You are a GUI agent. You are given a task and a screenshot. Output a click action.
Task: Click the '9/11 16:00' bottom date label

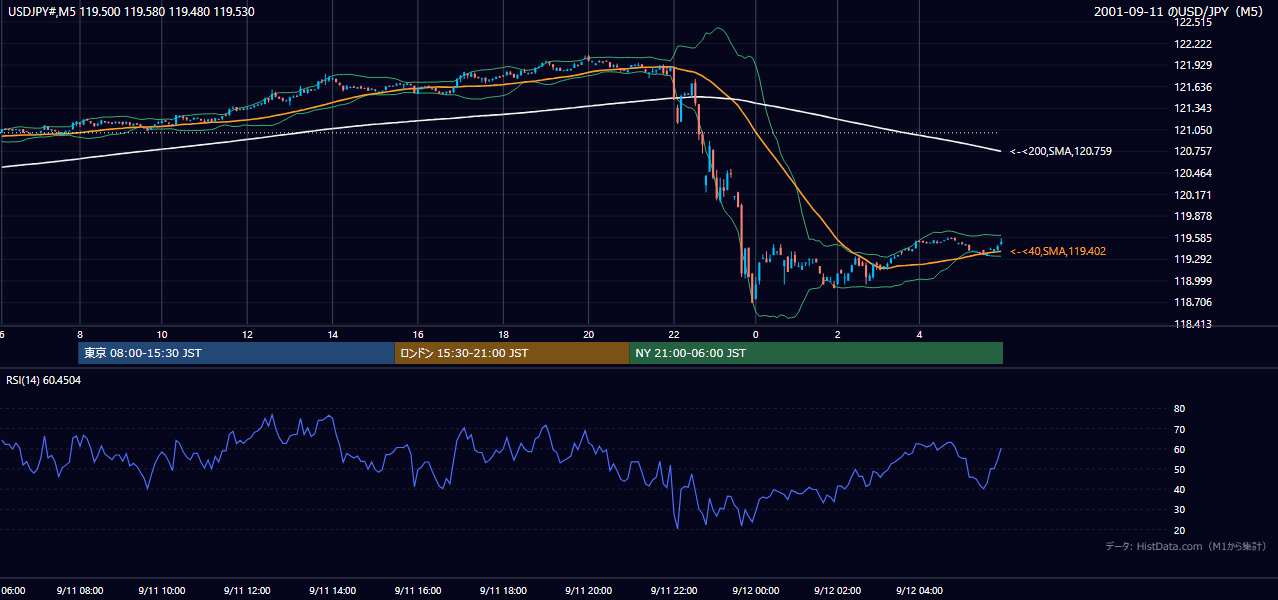pos(418,591)
